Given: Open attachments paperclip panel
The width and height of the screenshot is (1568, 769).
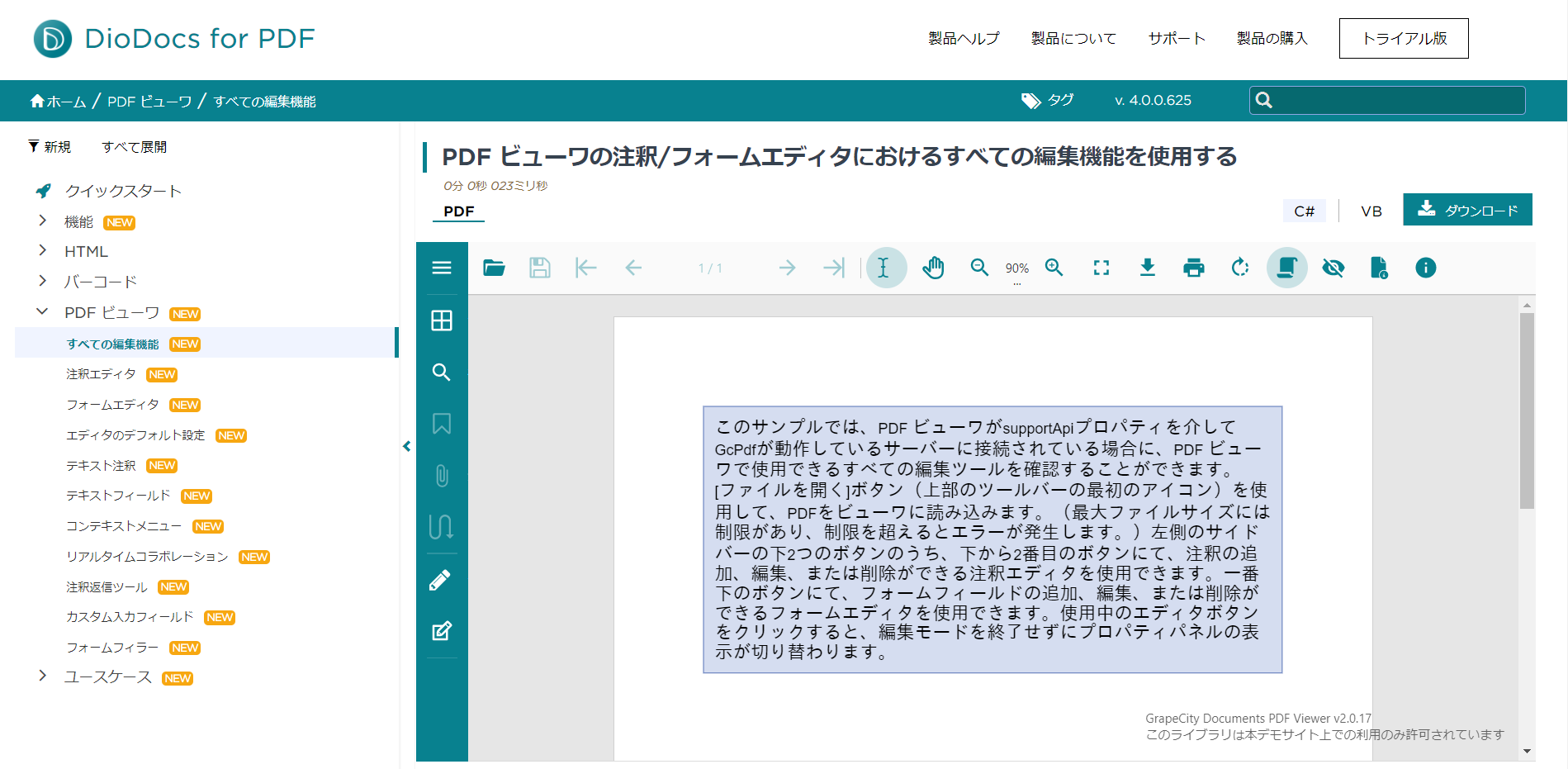Looking at the screenshot, I should [x=442, y=476].
